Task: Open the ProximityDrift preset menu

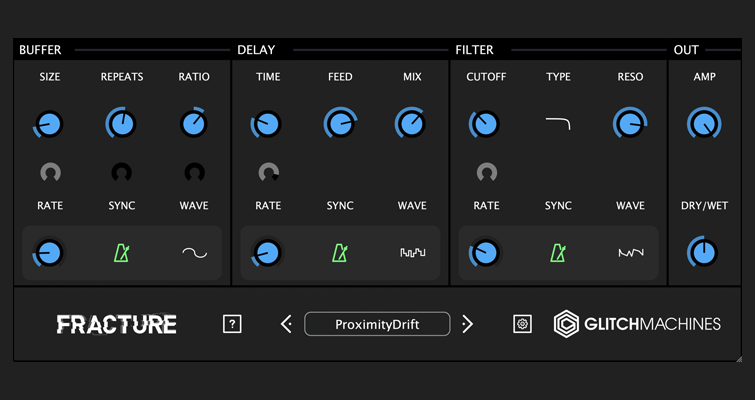Action: coord(377,324)
